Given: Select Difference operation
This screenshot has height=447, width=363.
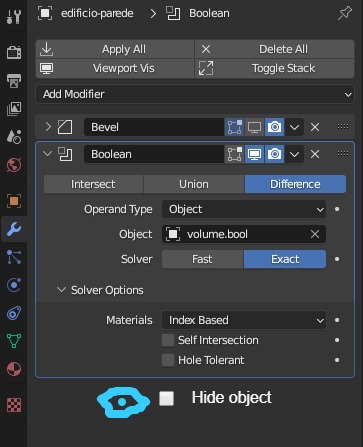Looking at the screenshot, I should [x=295, y=184].
